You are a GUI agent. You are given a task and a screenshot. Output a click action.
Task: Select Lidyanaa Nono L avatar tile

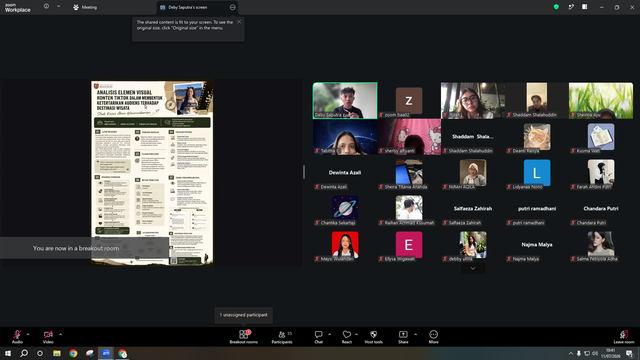(x=537, y=173)
